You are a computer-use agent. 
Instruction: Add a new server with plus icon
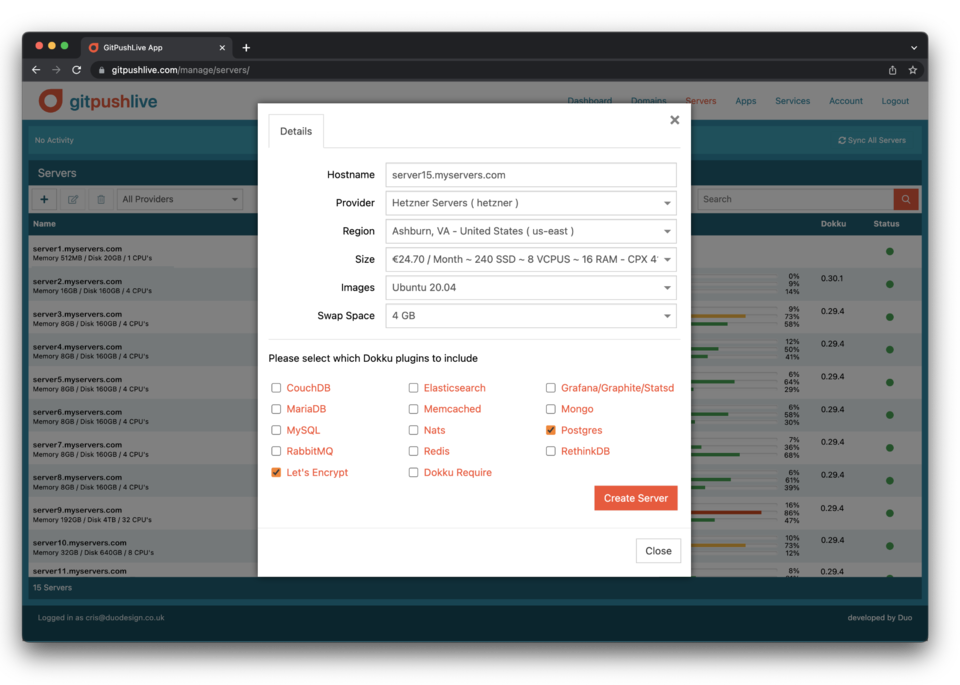click(44, 200)
